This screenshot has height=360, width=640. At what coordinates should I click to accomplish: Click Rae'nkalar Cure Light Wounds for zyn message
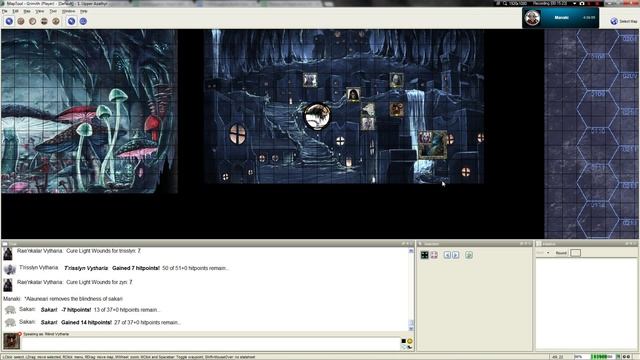pyautogui.click(x=75, y=282)
